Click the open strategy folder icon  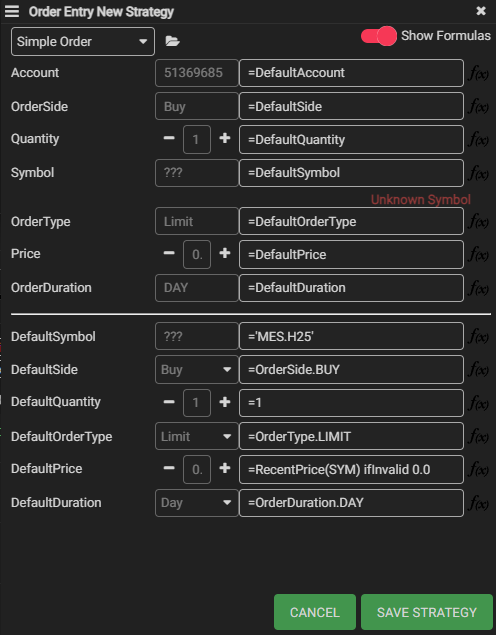pos(172,41)
